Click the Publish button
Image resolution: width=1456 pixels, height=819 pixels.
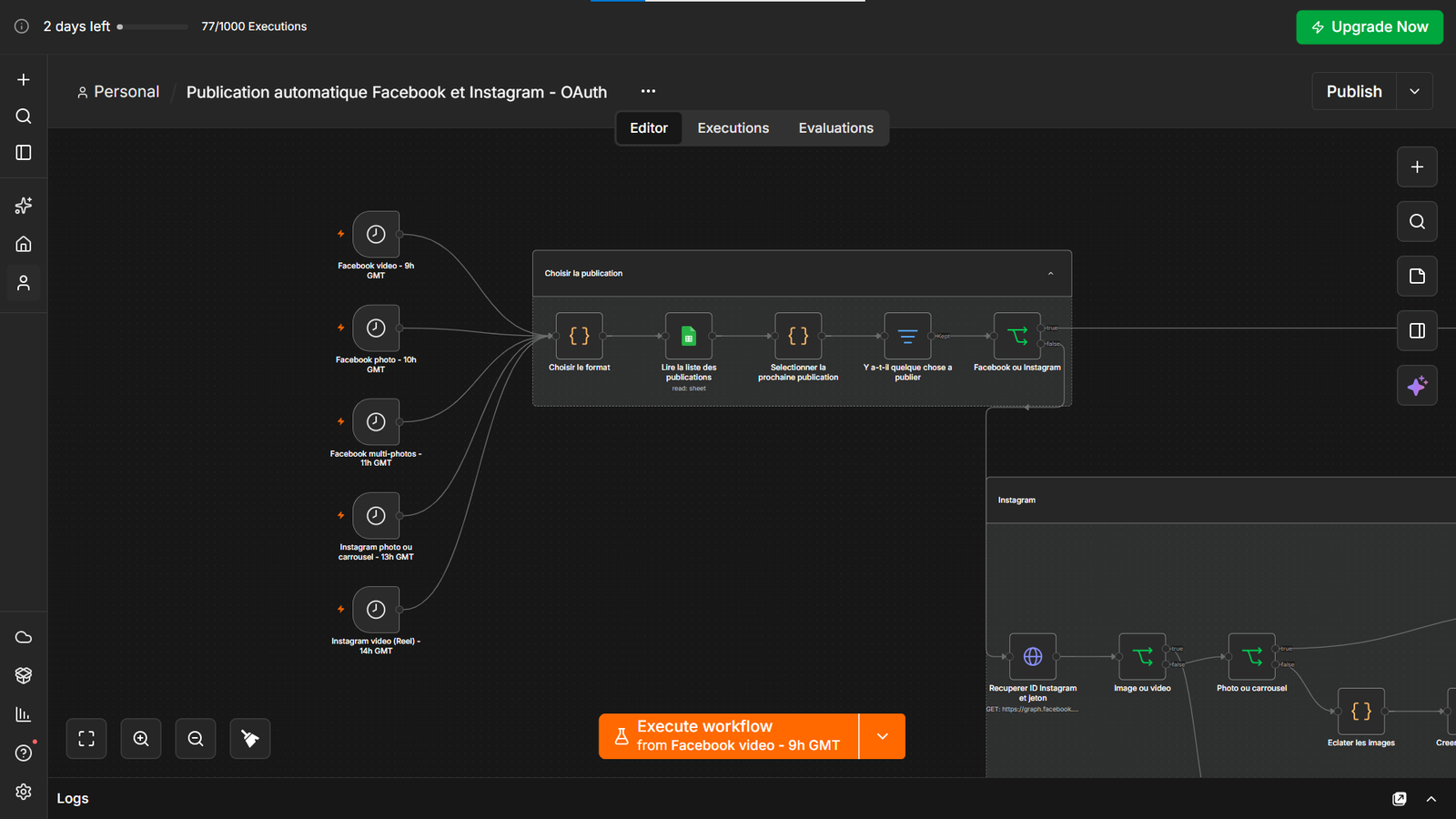pos(1354,91)
